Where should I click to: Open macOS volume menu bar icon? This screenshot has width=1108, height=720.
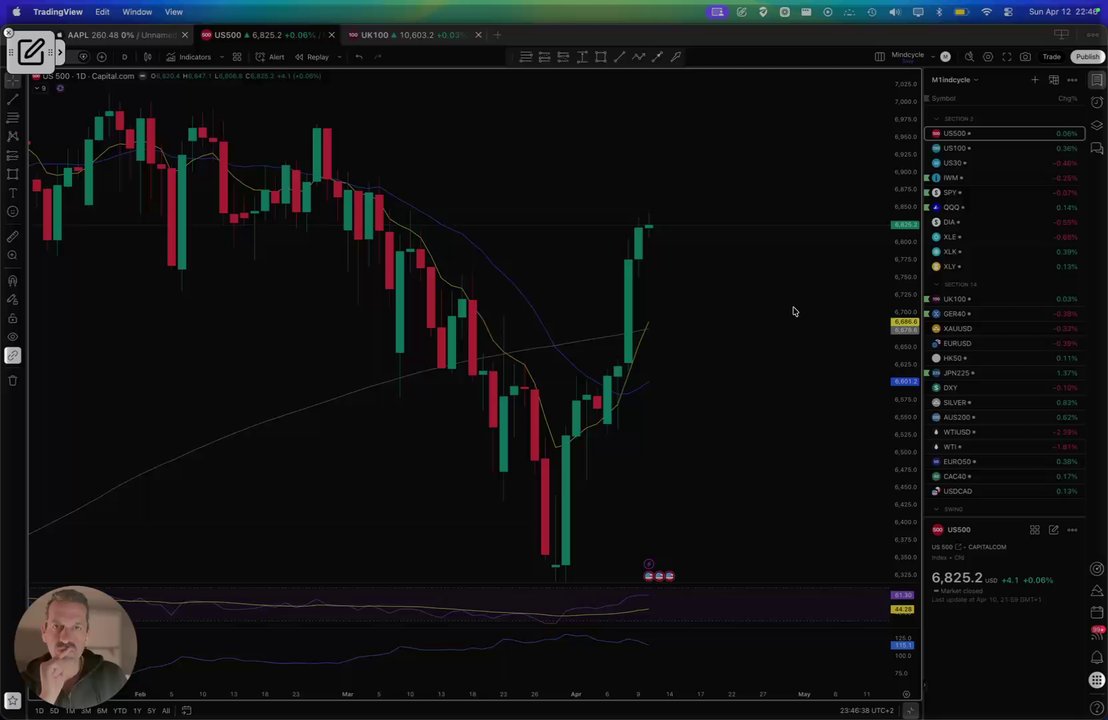point(895,12)
